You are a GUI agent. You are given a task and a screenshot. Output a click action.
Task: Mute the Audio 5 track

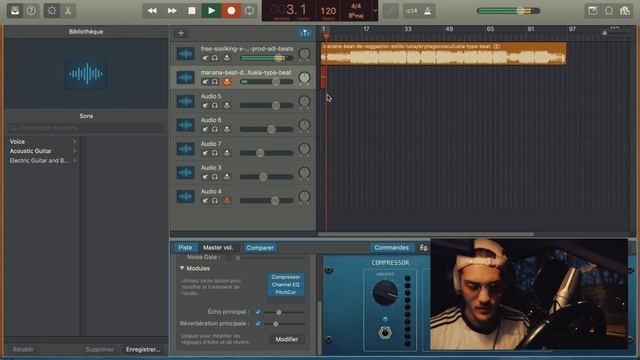coord(205,105)
